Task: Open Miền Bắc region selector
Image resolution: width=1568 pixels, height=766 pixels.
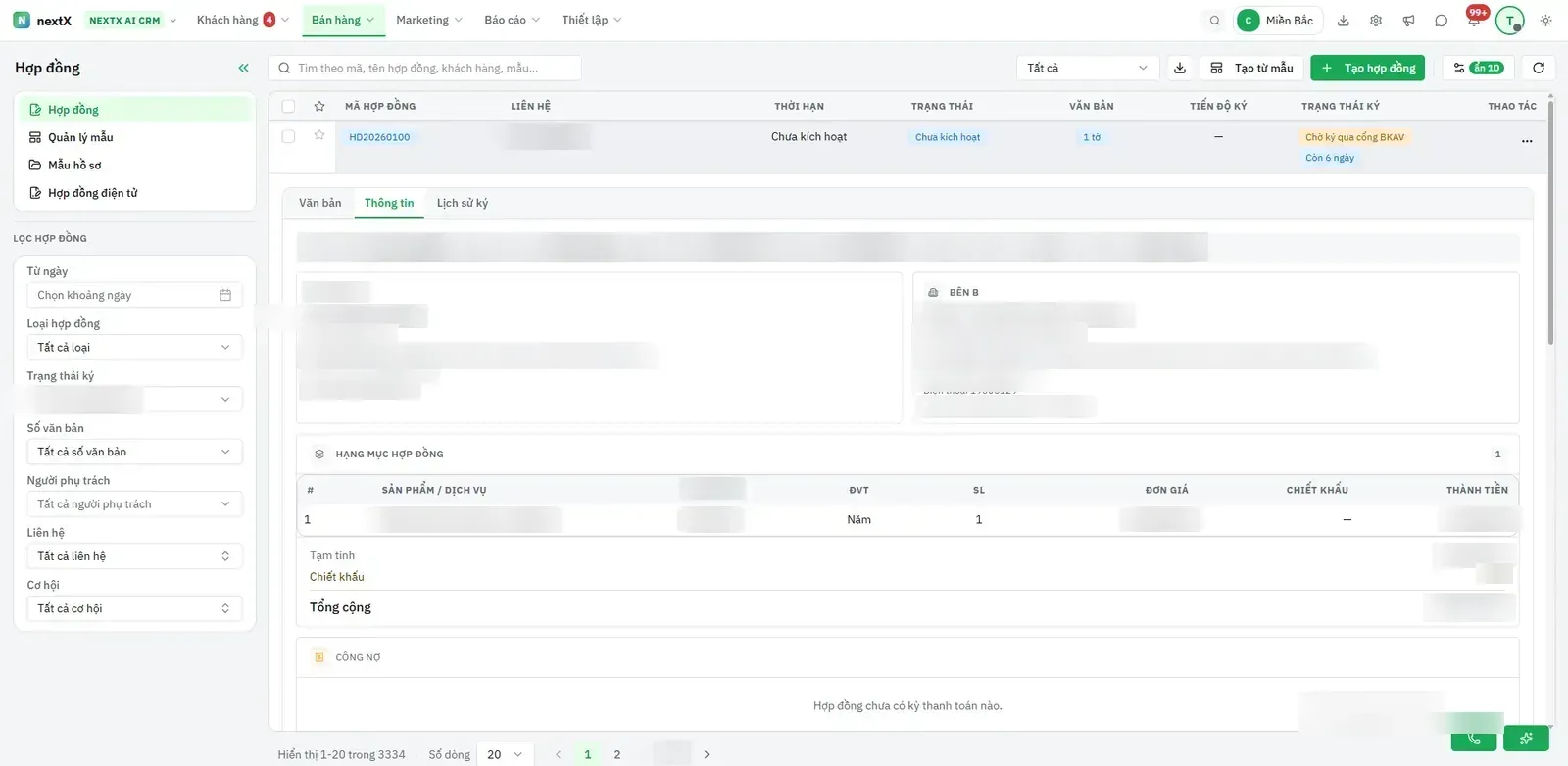Action: click(1278, 21)
